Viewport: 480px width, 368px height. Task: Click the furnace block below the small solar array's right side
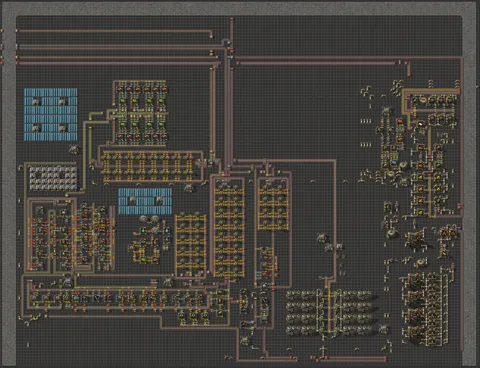[x=191, y=245]
